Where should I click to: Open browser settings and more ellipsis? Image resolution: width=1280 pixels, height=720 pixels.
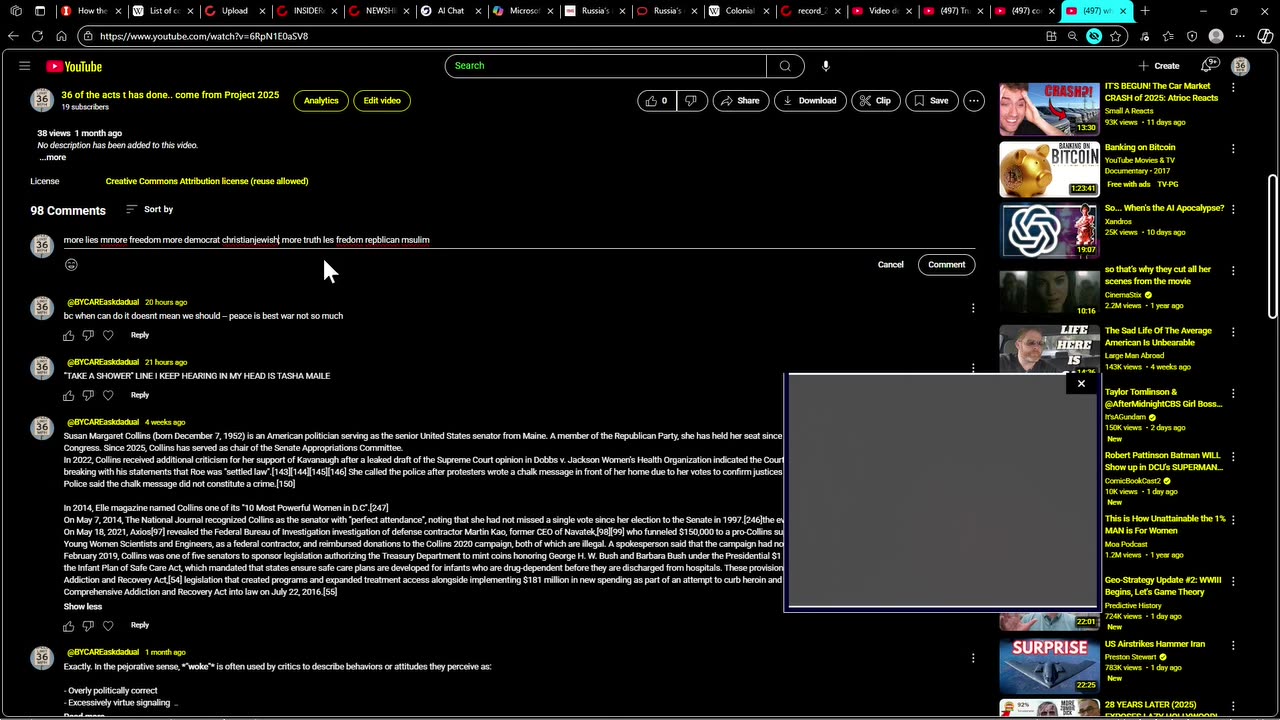tap(1240, 36)
